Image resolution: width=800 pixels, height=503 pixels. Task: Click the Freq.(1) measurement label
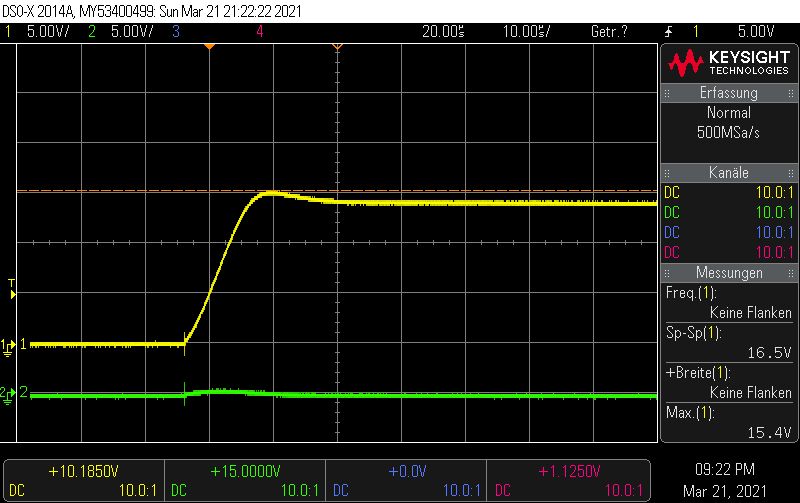[691, 293]
